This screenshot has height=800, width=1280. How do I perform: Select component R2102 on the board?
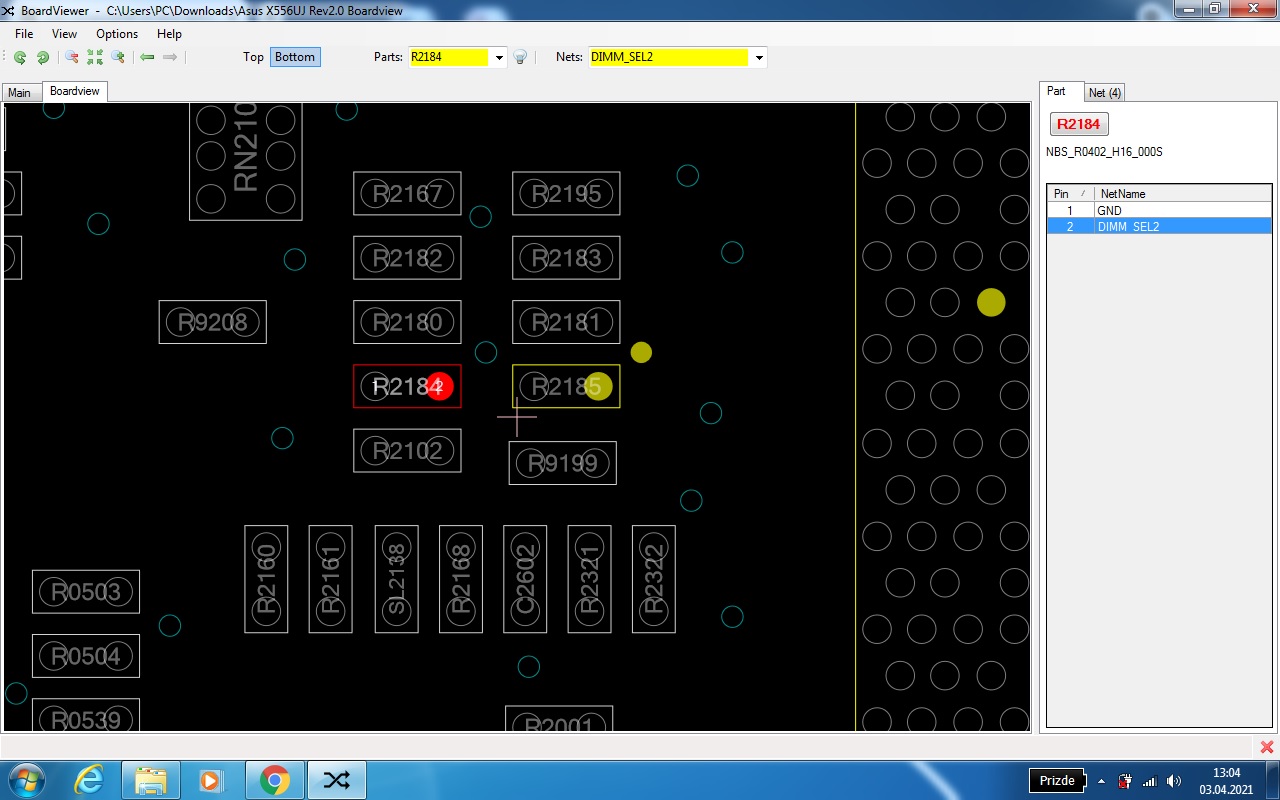(407, 451)
